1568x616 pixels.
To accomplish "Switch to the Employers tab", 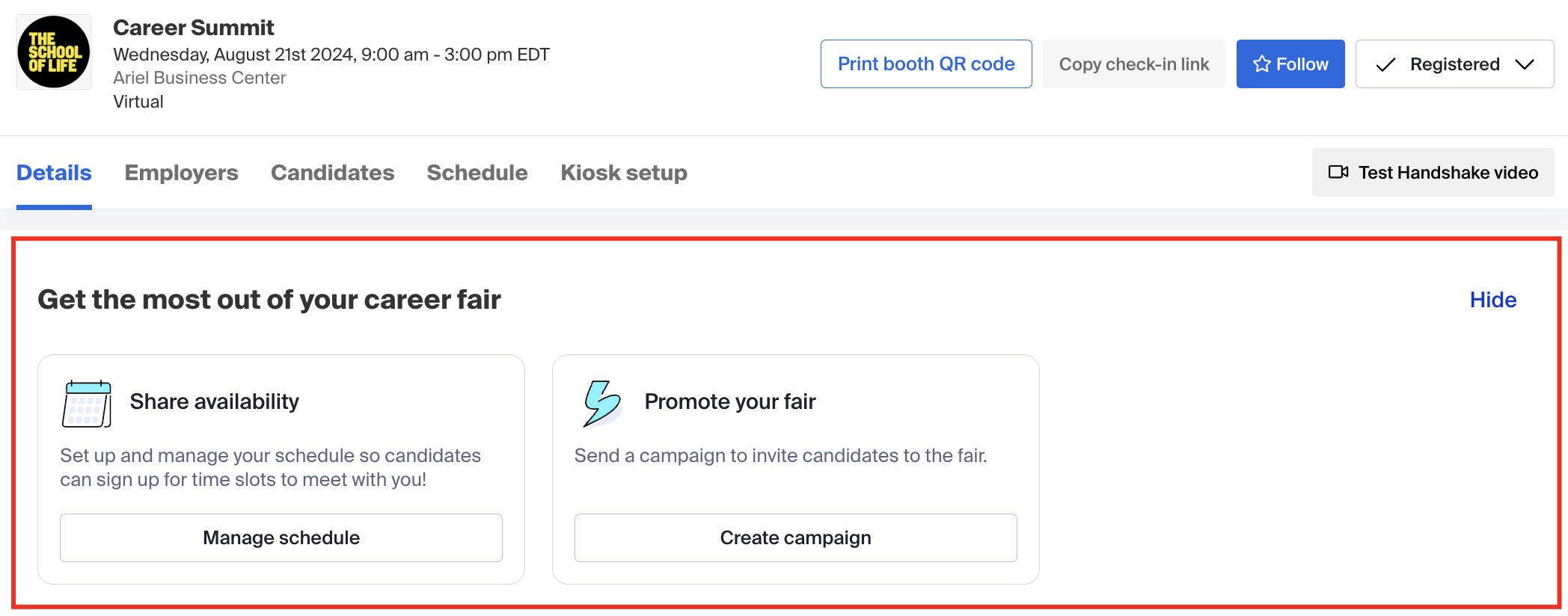I will [x=181, y=173].
